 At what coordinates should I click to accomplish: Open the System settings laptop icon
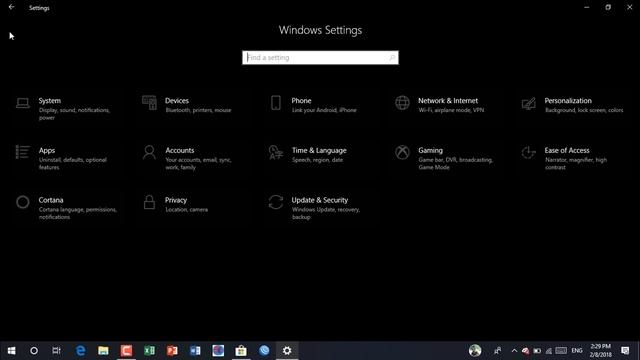pos(23,103)
